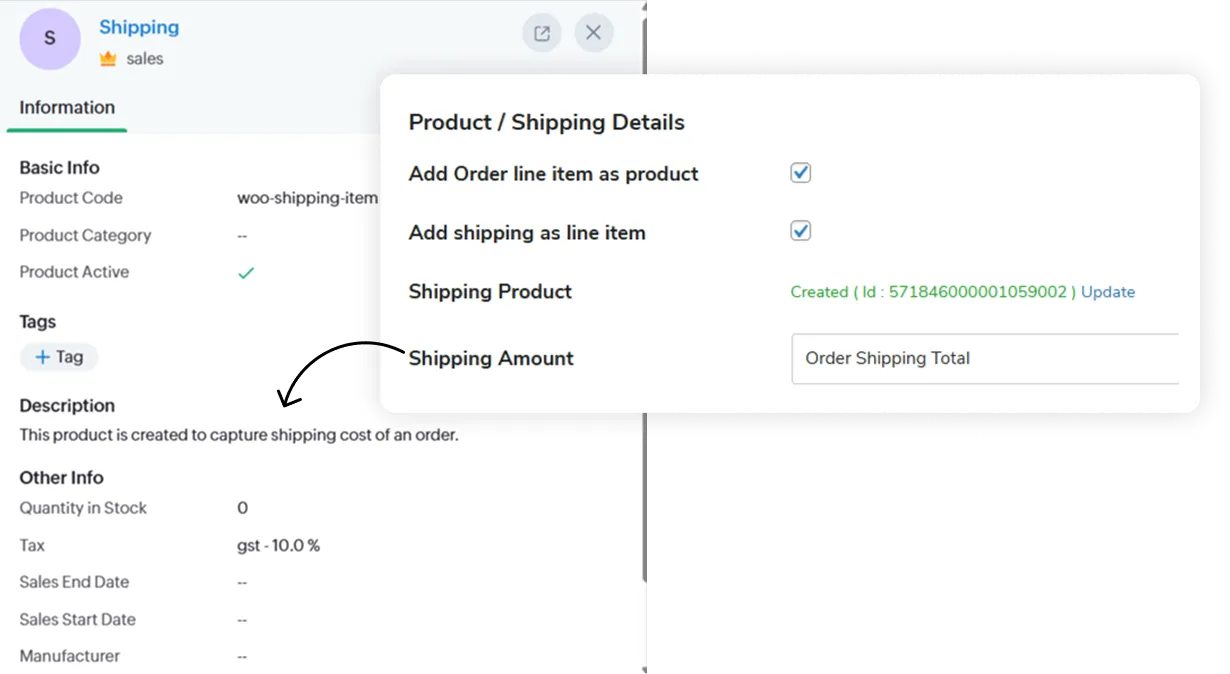Click the sales owner label
1230x674 pixels.
(x=145, y=59)
